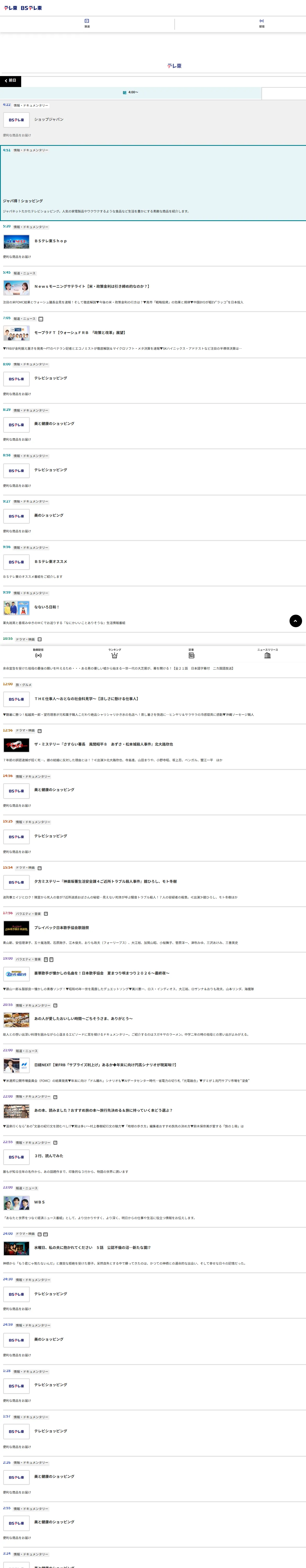Click the 21:00 time label
The image size is (306, 1568).
(x=7, y=1051)
